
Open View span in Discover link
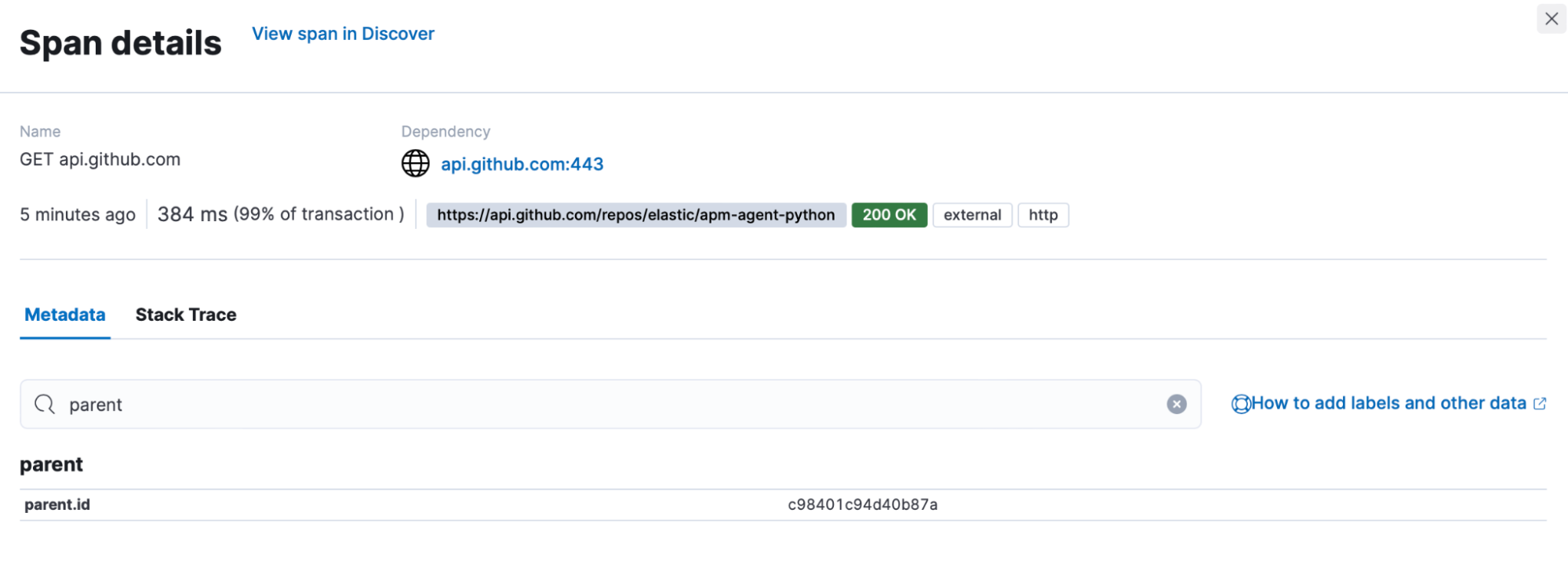343,34
